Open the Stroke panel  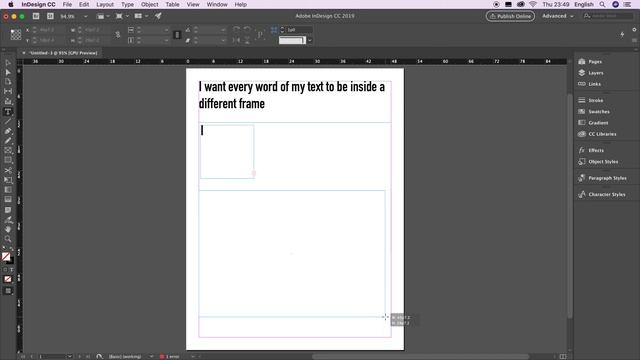pos(591,100)
